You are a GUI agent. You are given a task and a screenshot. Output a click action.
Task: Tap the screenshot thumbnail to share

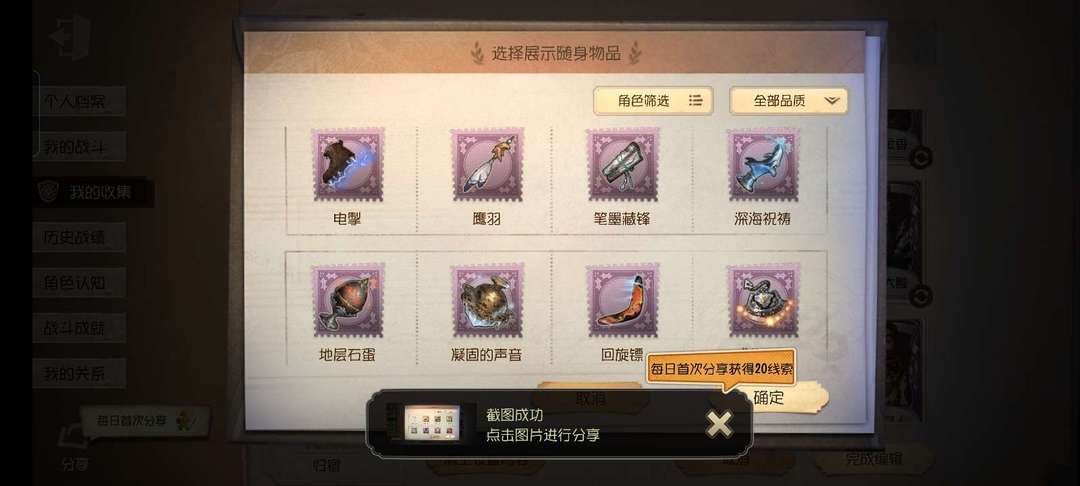(432, 425)
